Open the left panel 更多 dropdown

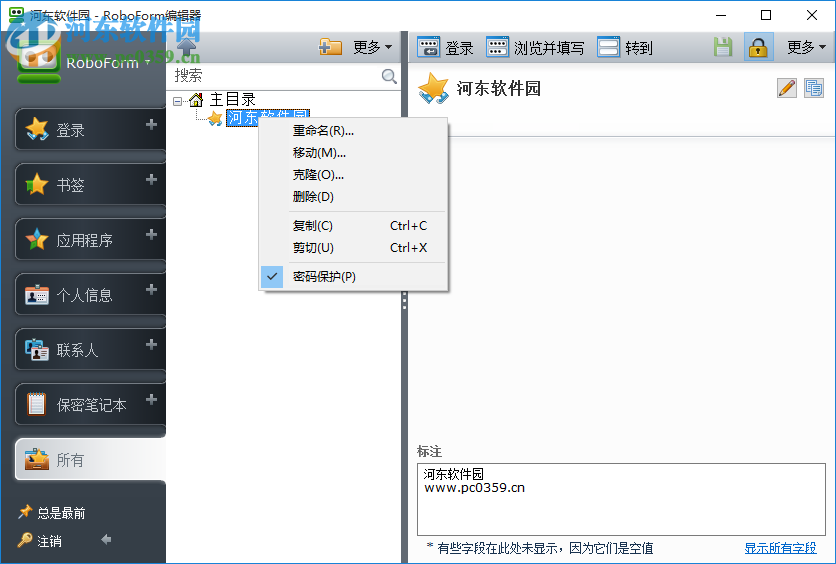pos(373,47)
